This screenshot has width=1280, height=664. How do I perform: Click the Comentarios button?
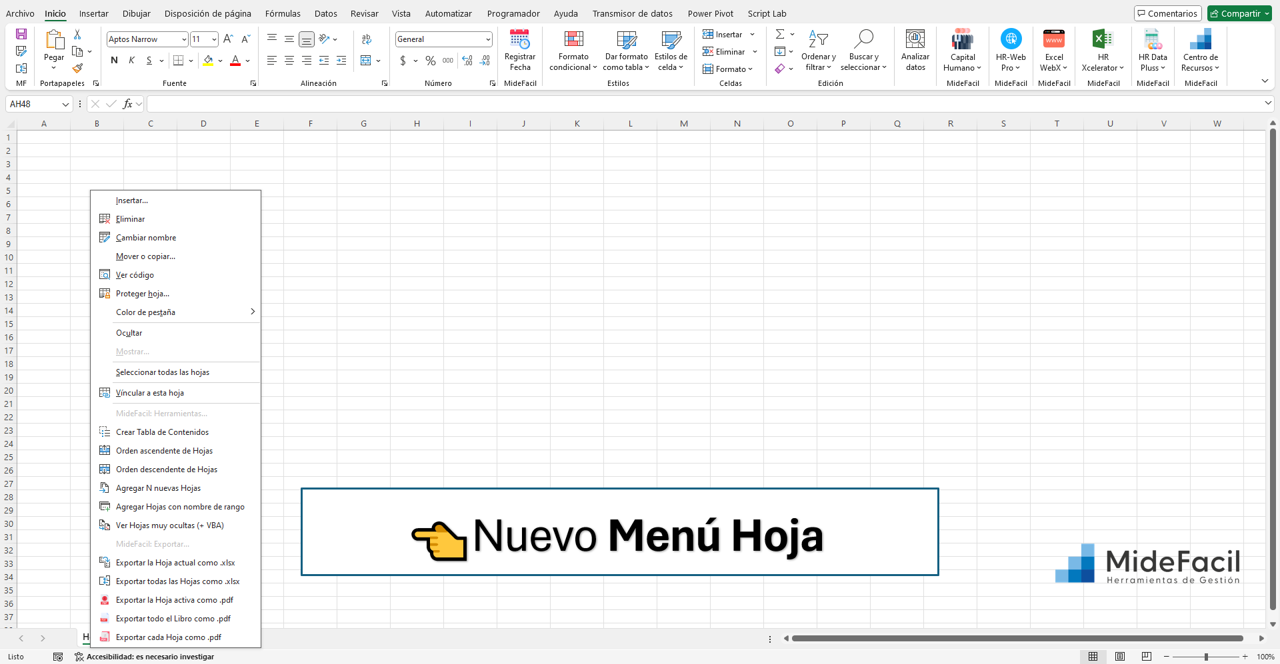(x=1165, y=13)
